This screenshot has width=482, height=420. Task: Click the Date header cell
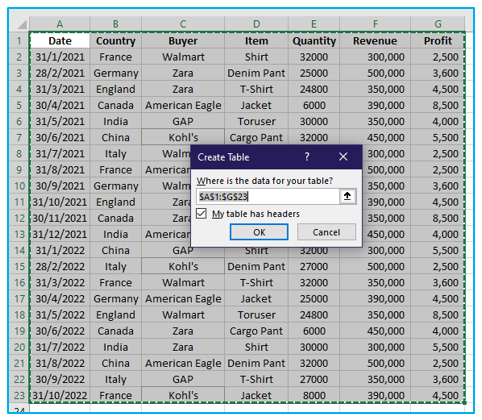coord(60,41)
